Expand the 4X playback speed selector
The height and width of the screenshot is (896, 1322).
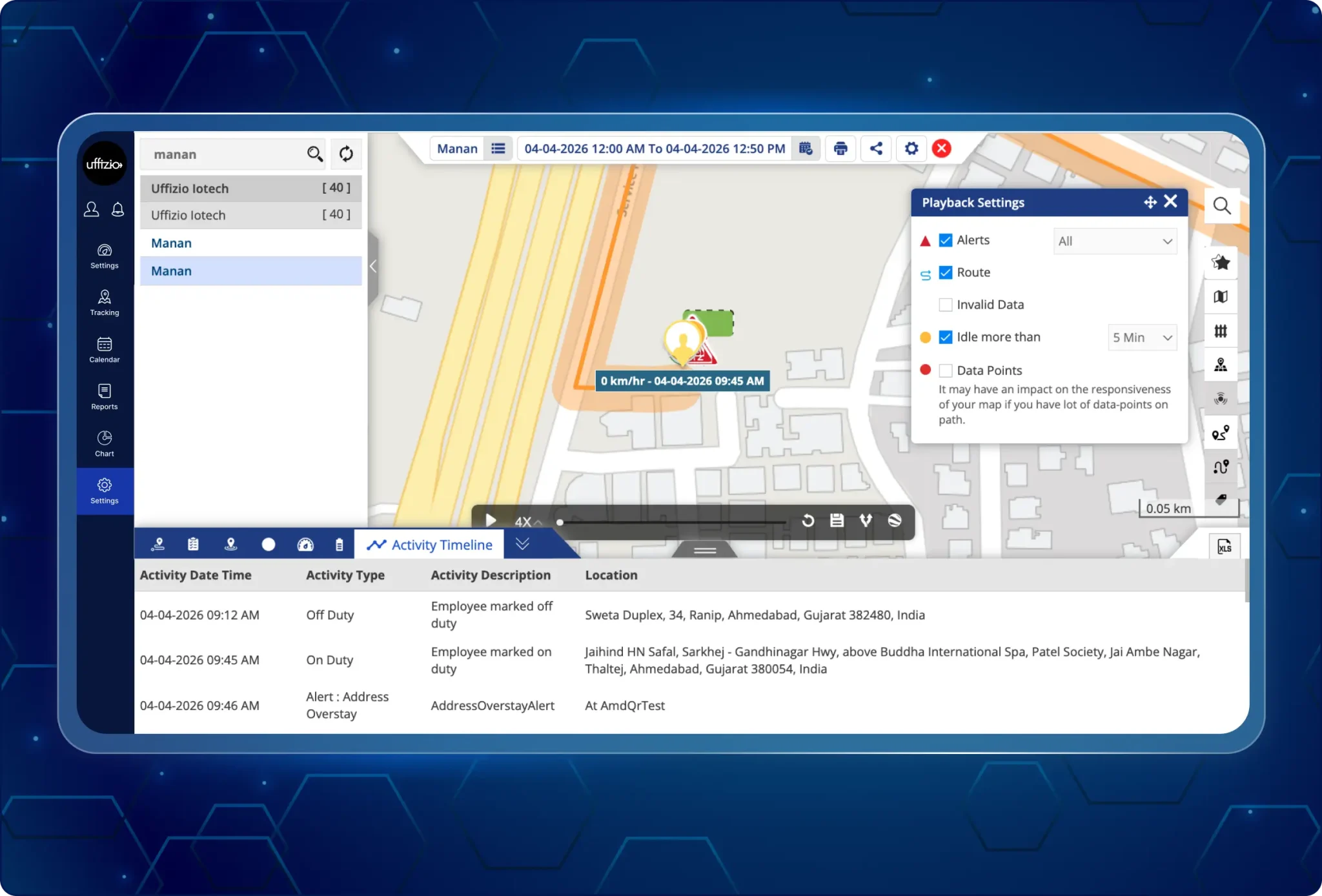click(x=527, y=522)
